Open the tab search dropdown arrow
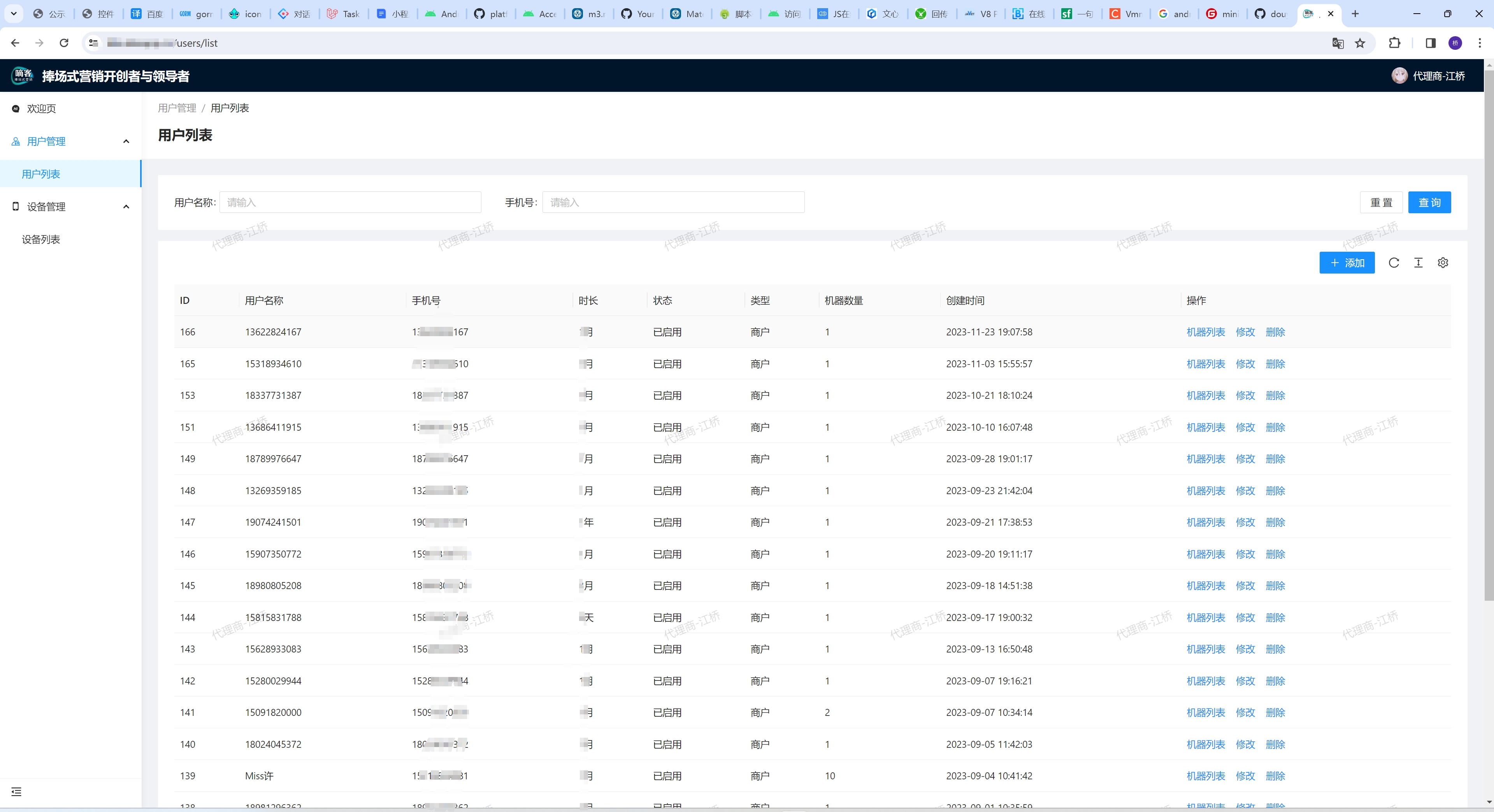Screen dimensions: 1494x812 click(x=13, y=13)
